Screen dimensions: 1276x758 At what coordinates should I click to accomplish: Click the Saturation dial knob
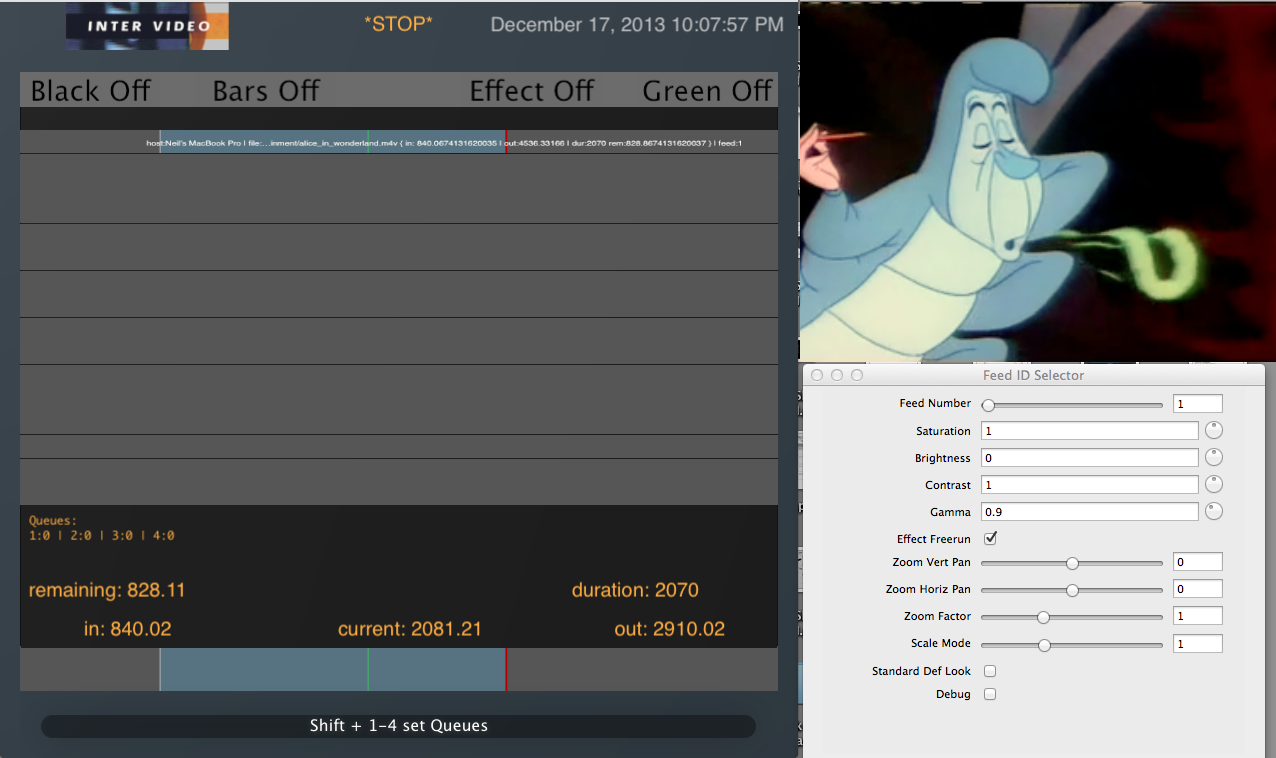1214,431
